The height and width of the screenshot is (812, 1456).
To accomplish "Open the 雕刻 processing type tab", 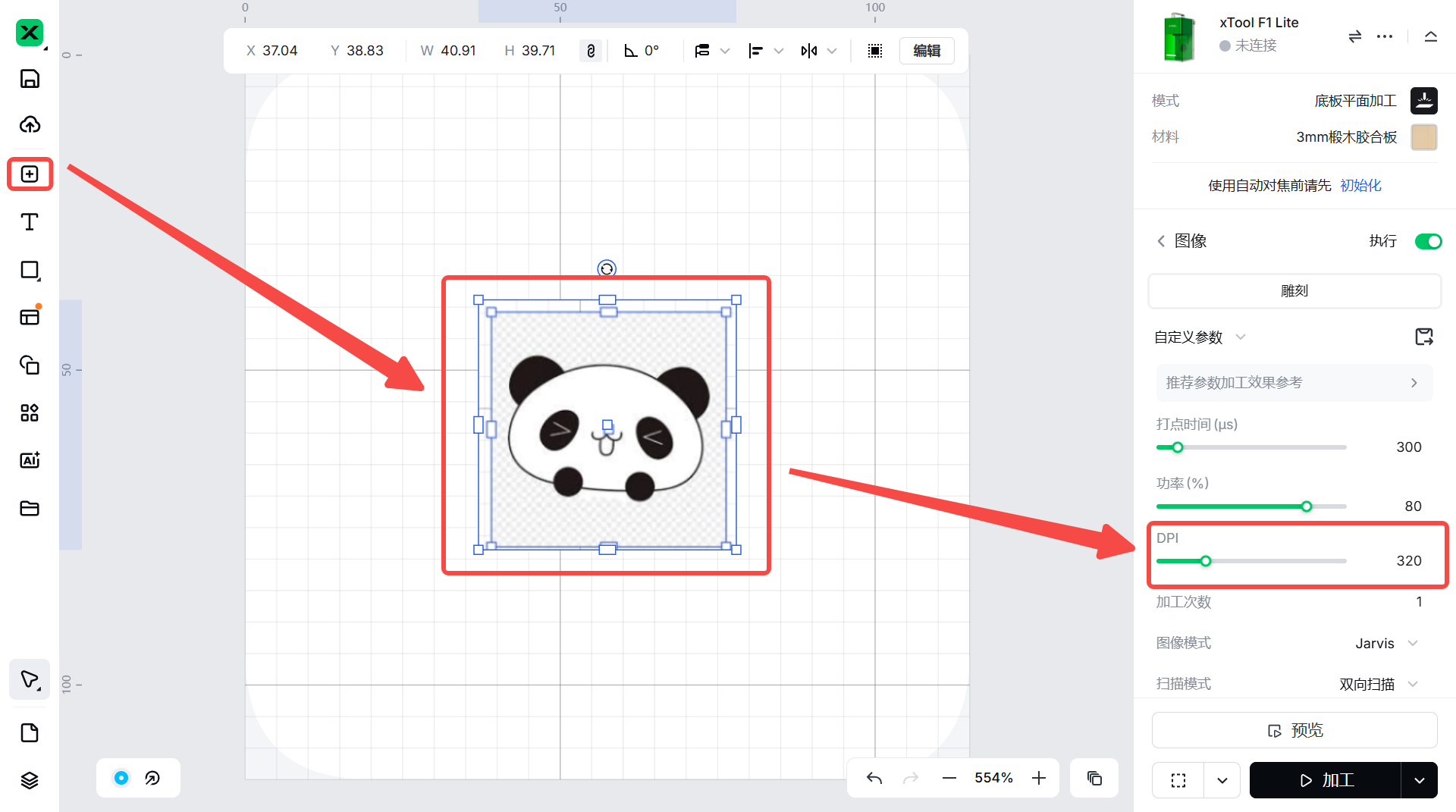I will pos(1294,291).
